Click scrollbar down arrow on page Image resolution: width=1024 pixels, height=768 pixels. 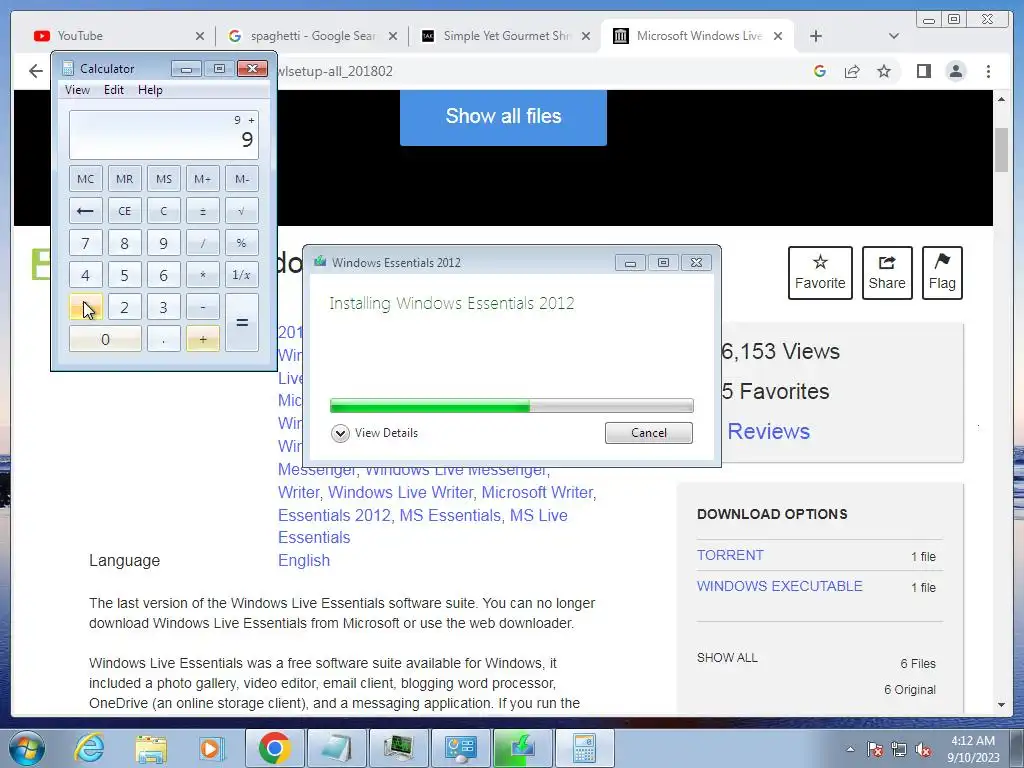pos(1001,705)
